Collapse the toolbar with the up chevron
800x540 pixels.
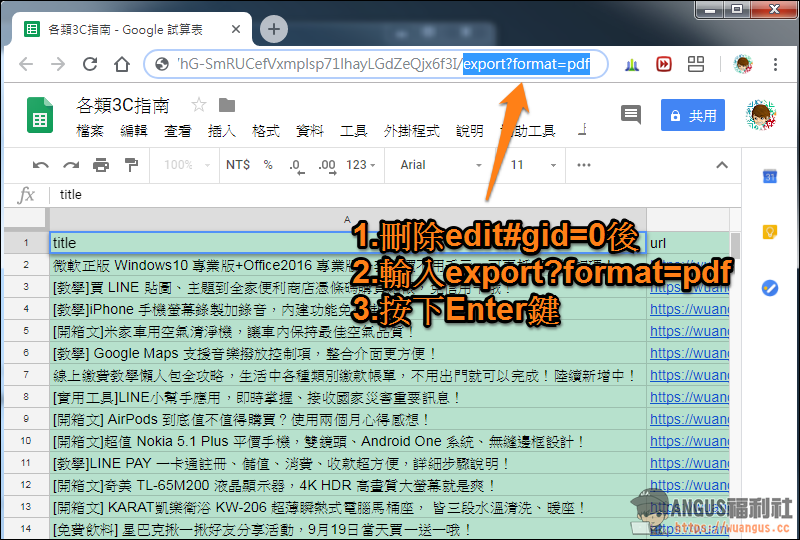click(x=722, y=165)
